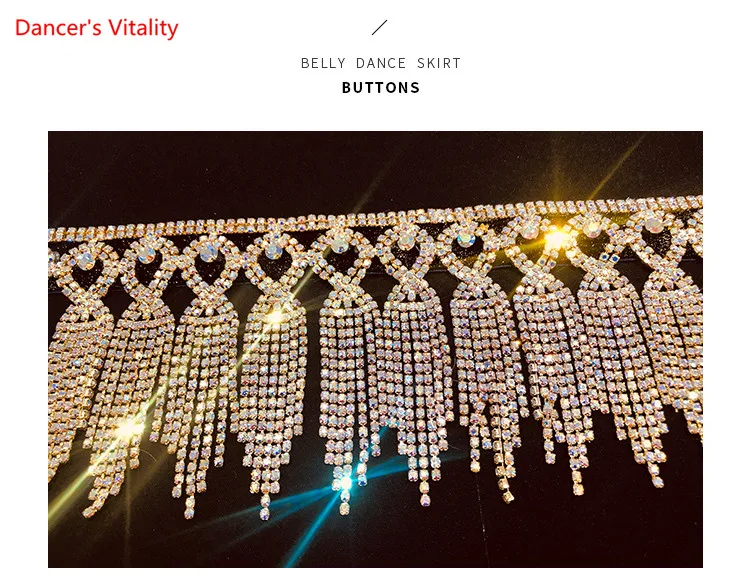Image resolution: width=750 pixels, height=582 pixels.
Task: Click the large crystal with the blue-green reflection
Action: (x=465, y=239)
